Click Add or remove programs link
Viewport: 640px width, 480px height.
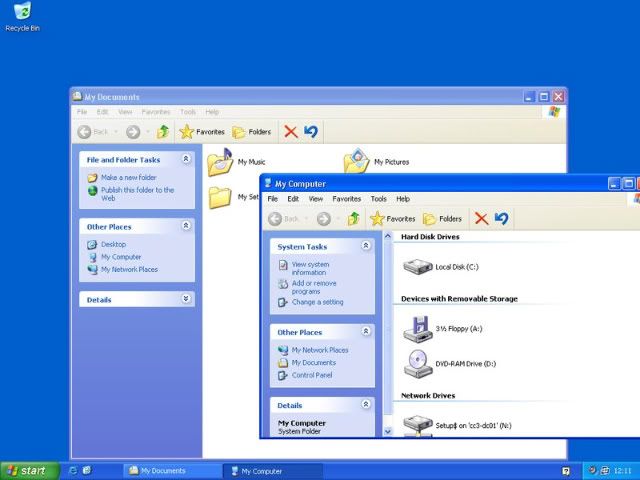314,287
